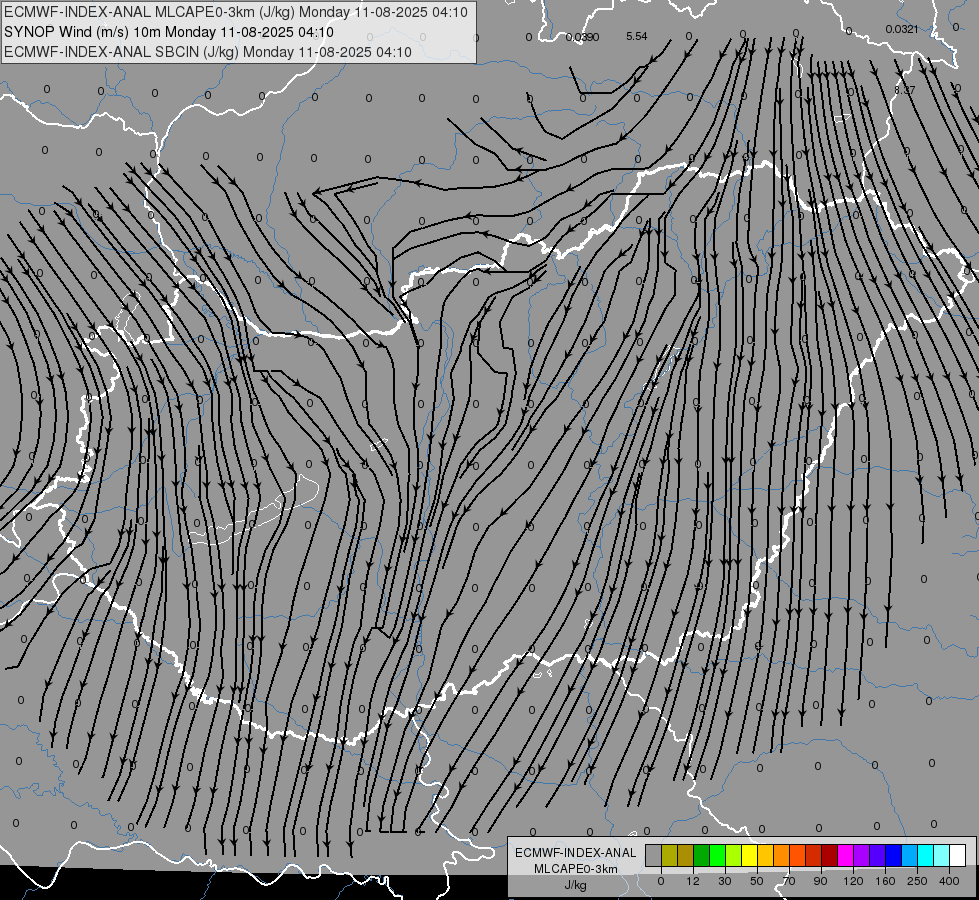The width and height of the screenshot is (979, 900).
Task: Click the J/kg unit label in the legend
Action: pos(575,885)
